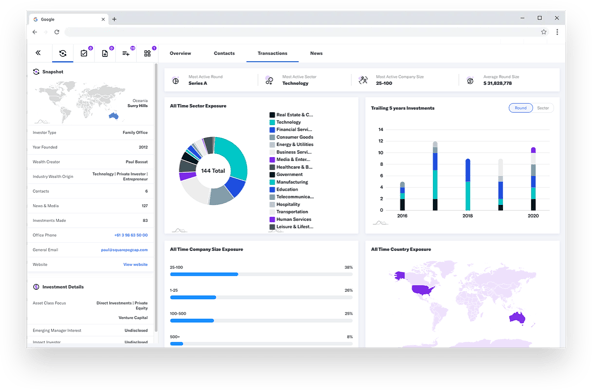This screenshot has height=390, width=592.
Task: Open a new browser tab with plus
Action: pyautogui.click(x=114, y=19)
